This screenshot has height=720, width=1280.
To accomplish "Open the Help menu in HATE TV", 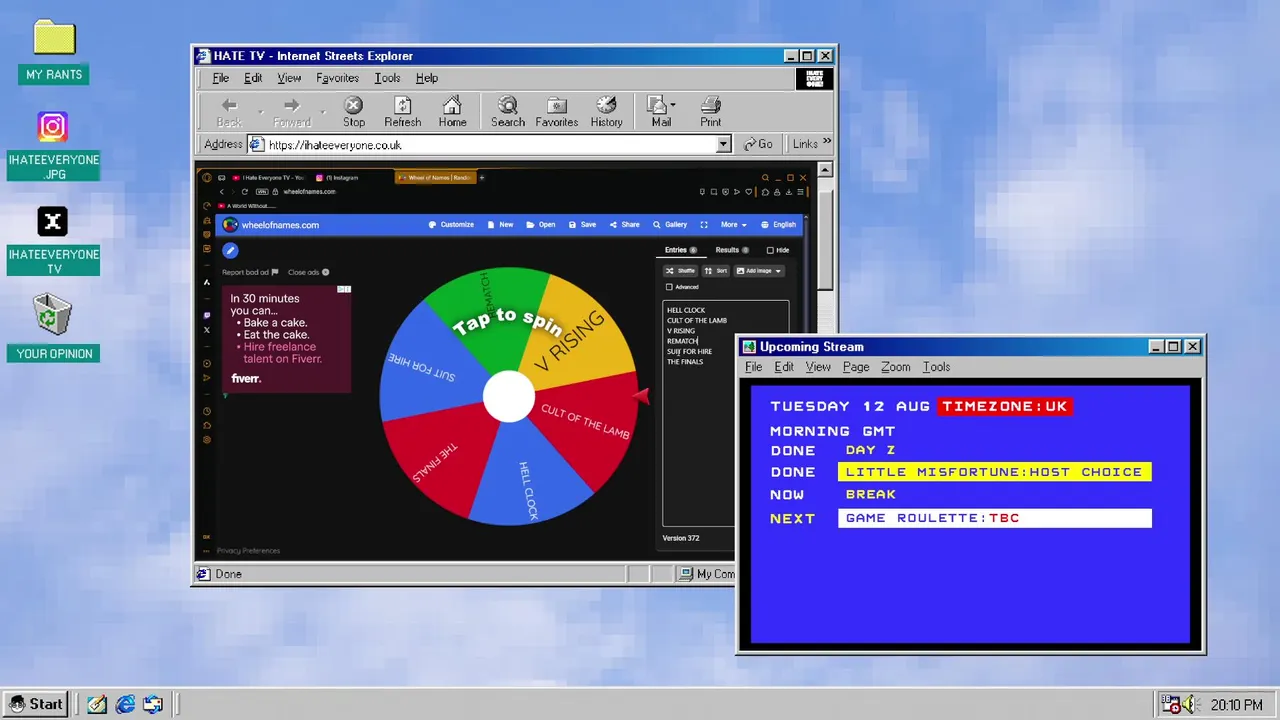I will coord(427,78).
